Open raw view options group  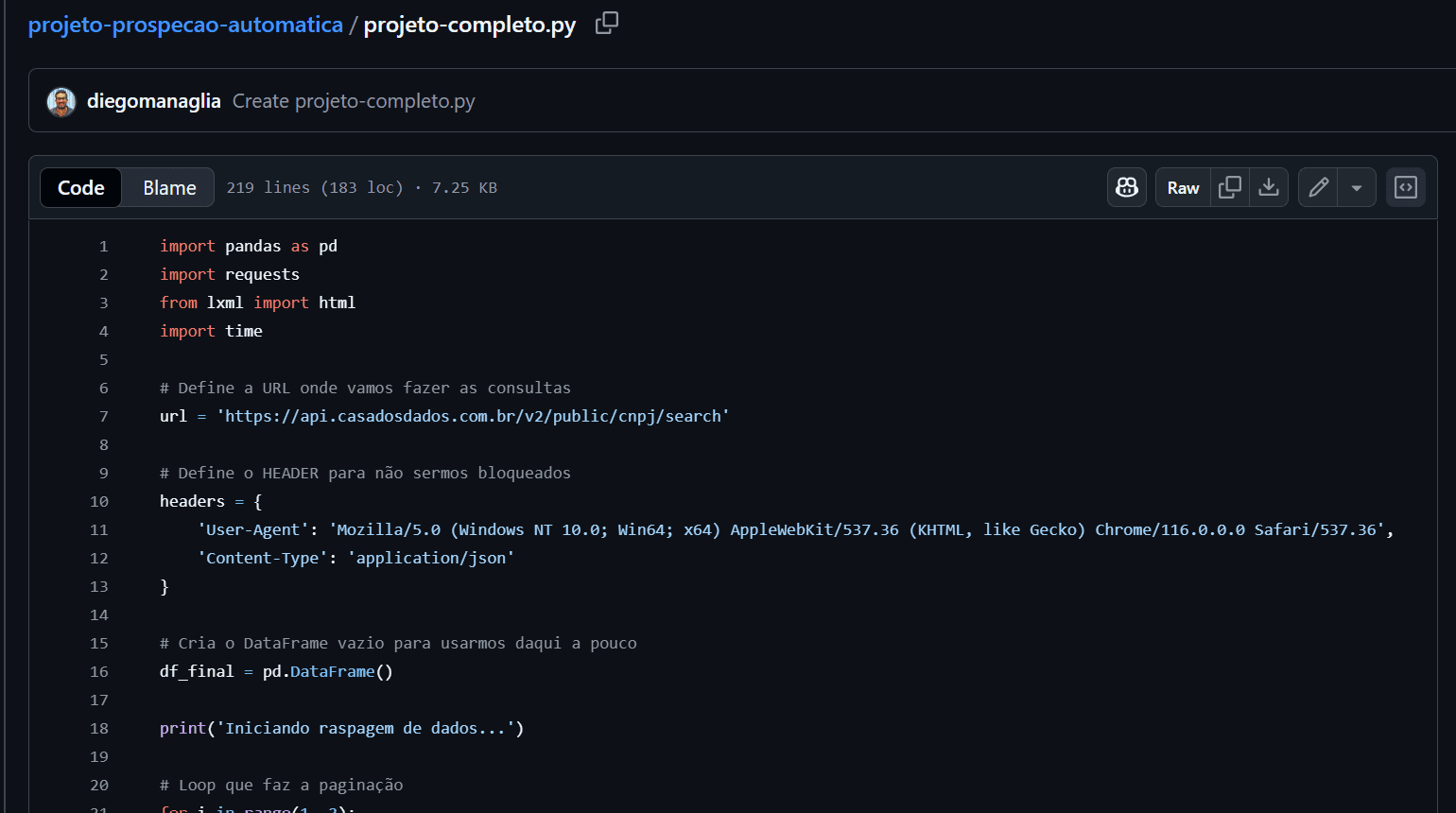[x=1182, y=186]
